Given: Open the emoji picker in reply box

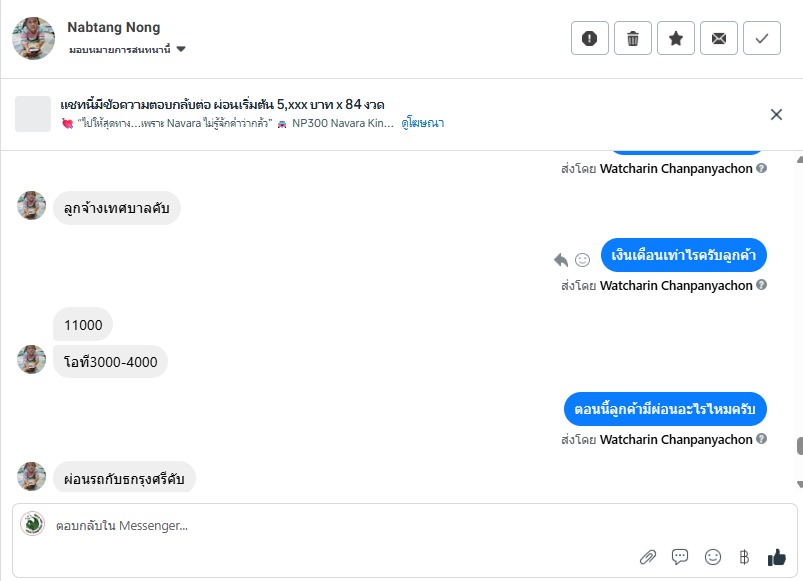Looking at the screenshot, I should tap(713, 557).
